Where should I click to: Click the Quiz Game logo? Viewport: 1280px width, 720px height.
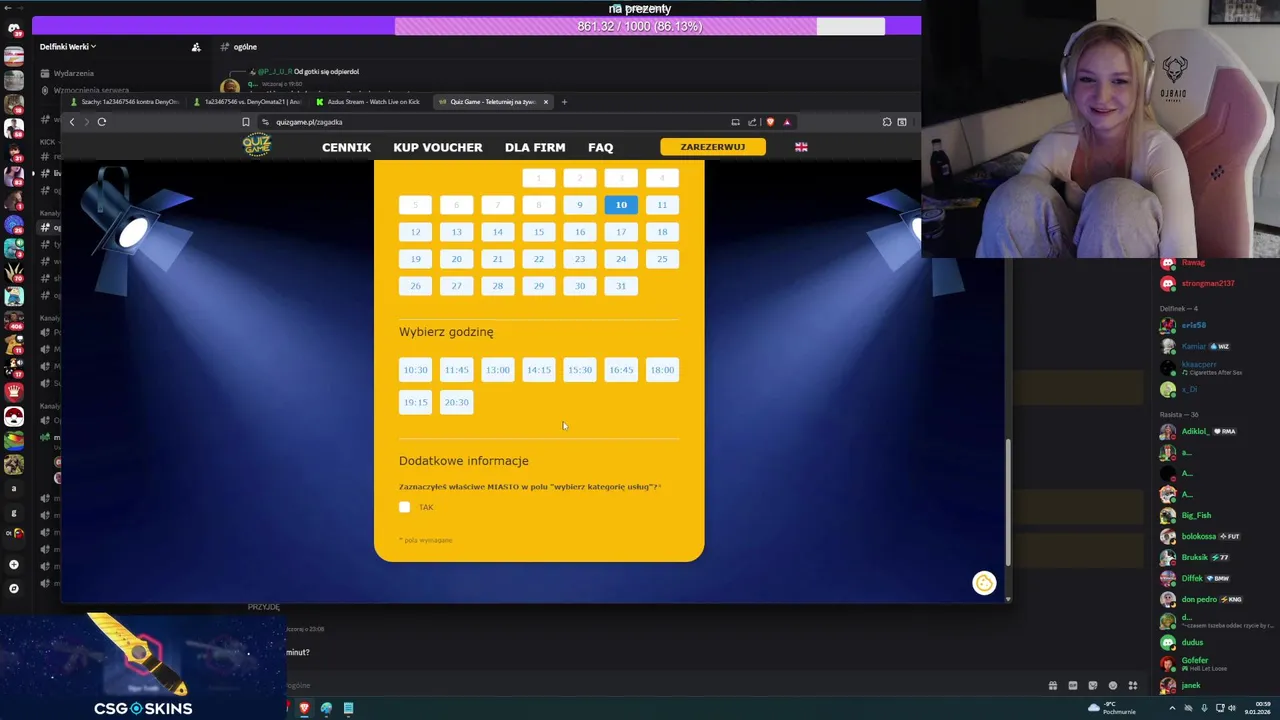pyautogui.click(x=256, y=146)
